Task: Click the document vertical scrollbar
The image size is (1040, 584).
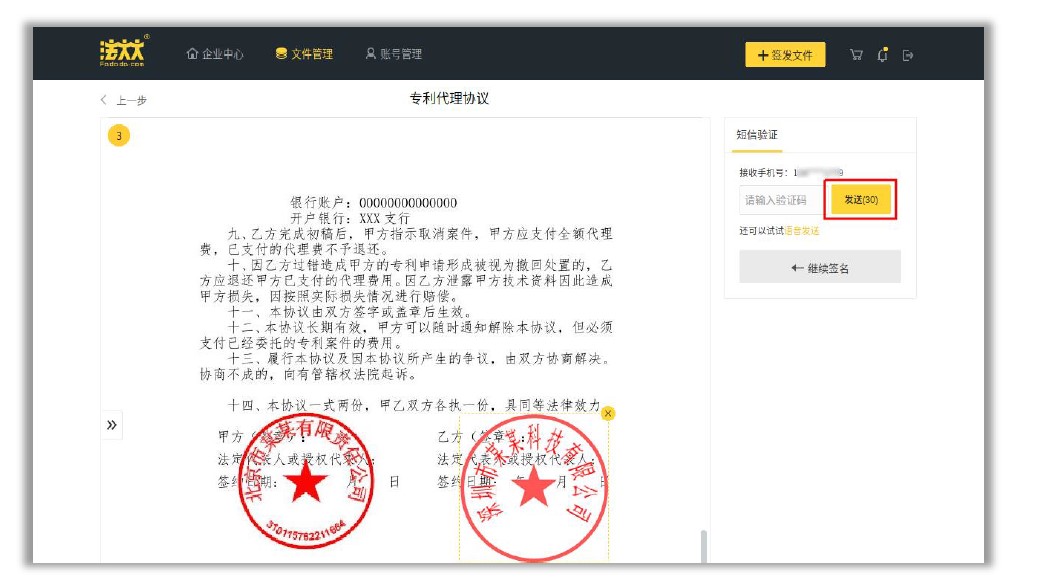Action: point(703,546)
